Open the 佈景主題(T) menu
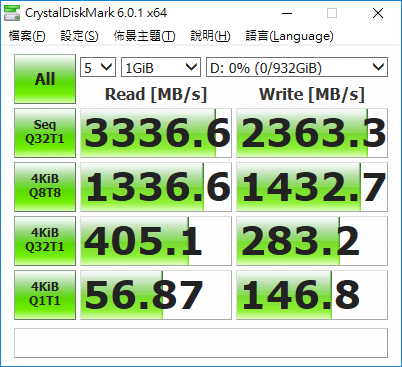The image size is (402, 367). click(x=144, y=36)
